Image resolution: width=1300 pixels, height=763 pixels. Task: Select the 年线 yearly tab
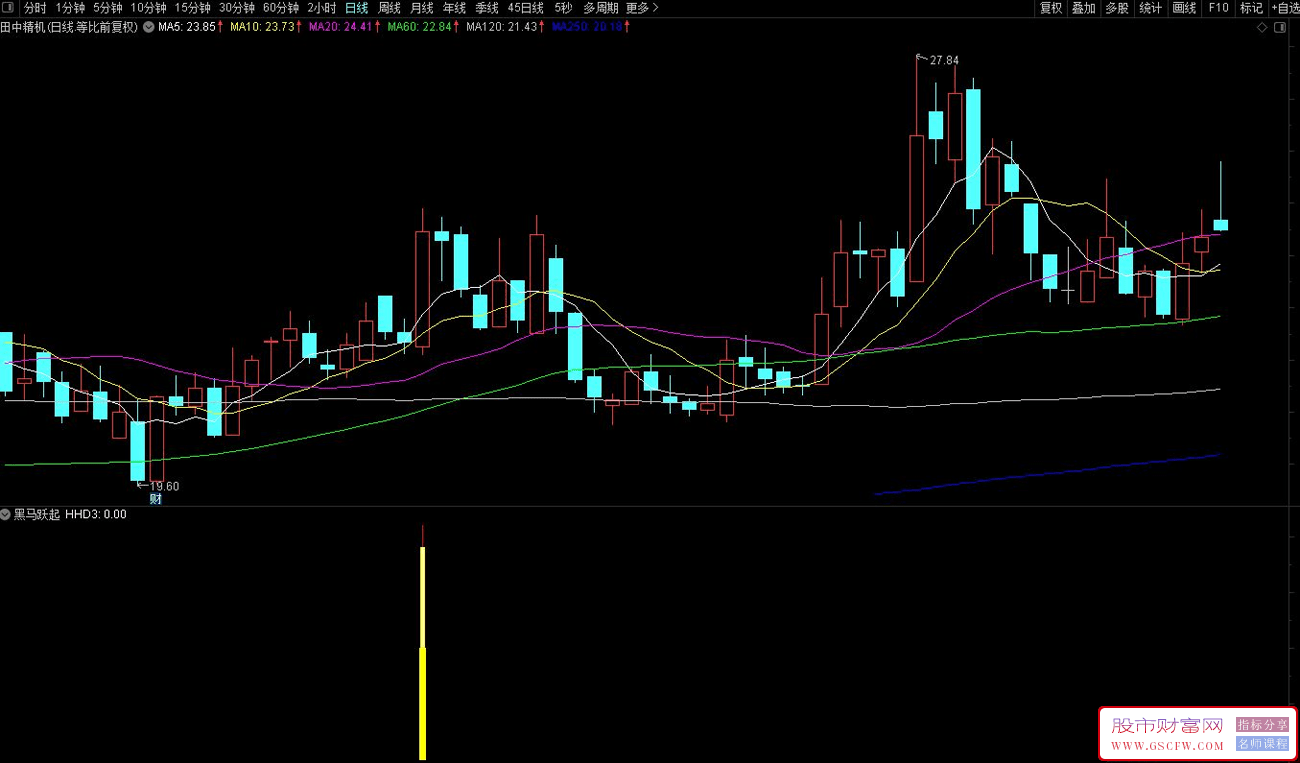[455, 8]
